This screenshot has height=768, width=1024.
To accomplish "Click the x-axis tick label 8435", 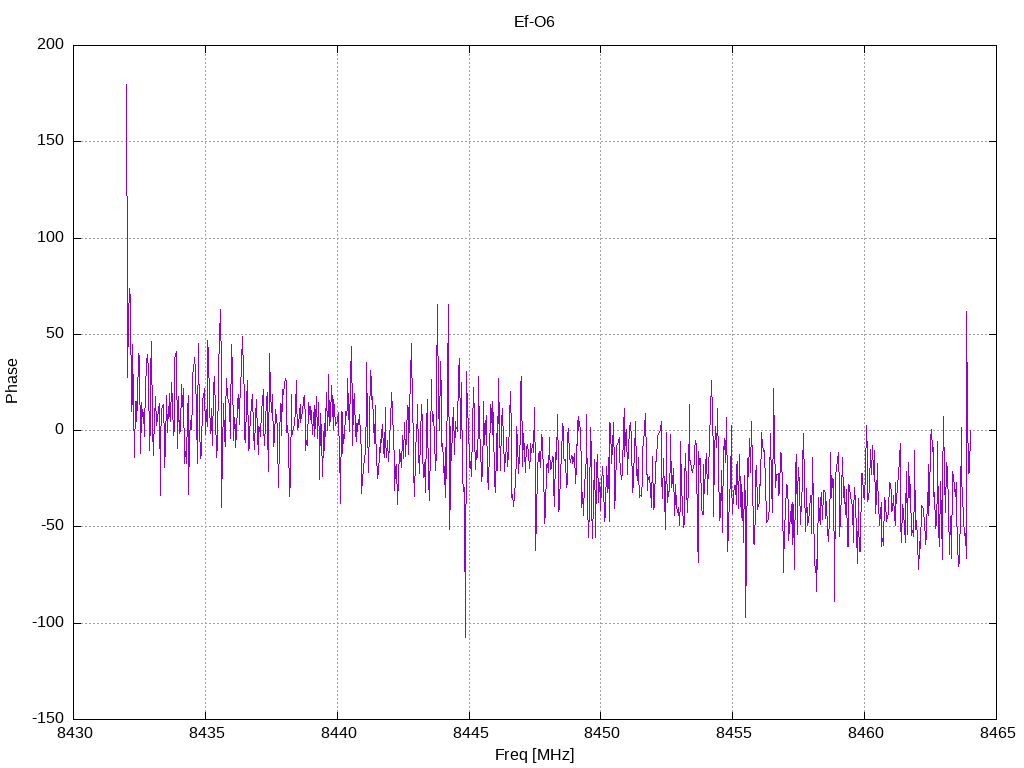I will click(x=206, y=733).
